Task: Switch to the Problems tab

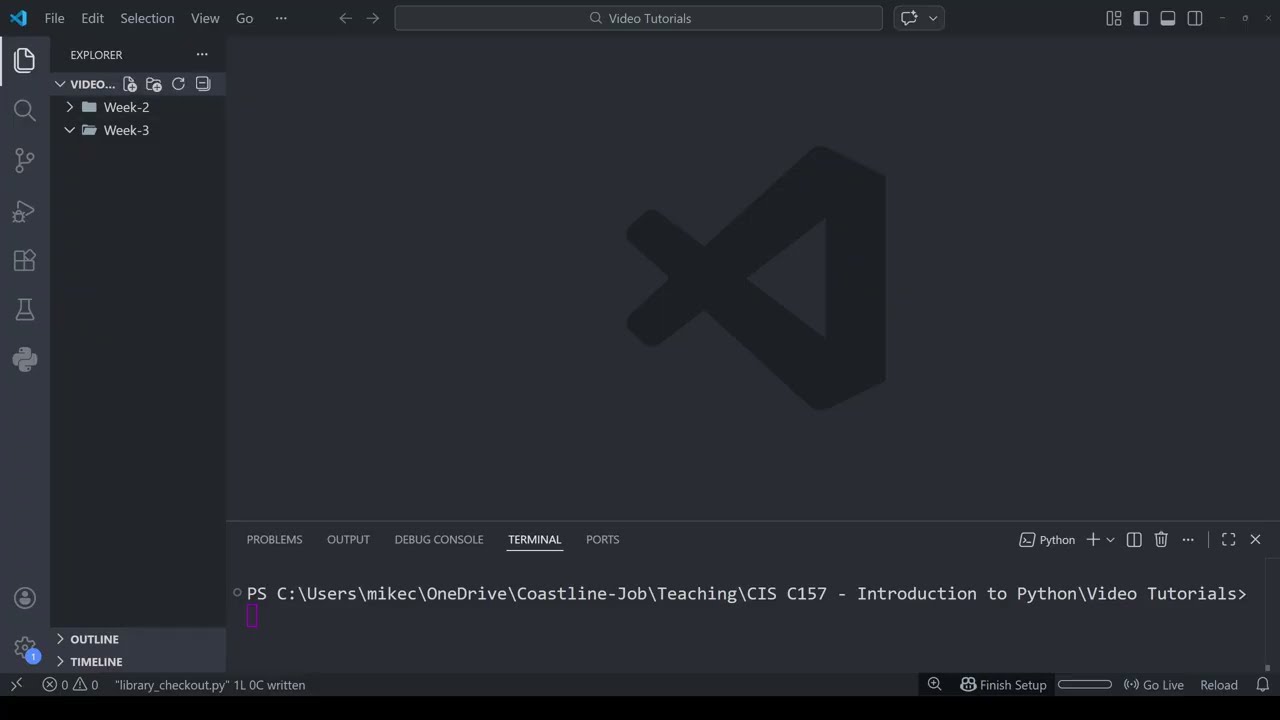Action: tap(274, 540)
